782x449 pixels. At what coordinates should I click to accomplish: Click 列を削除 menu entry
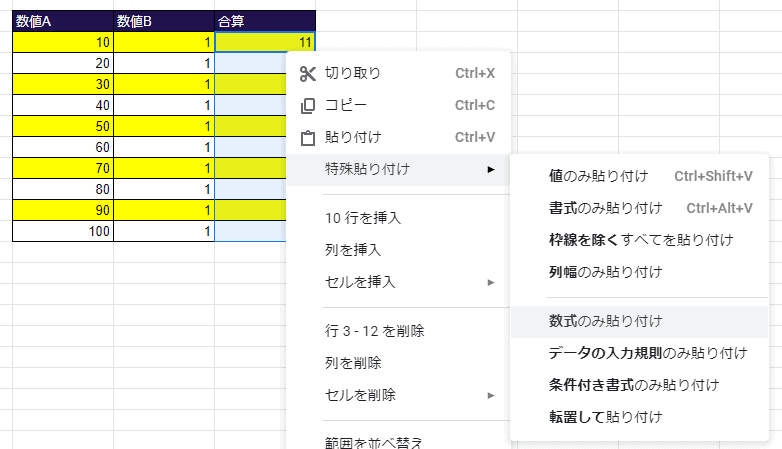[x=353, y=362]
